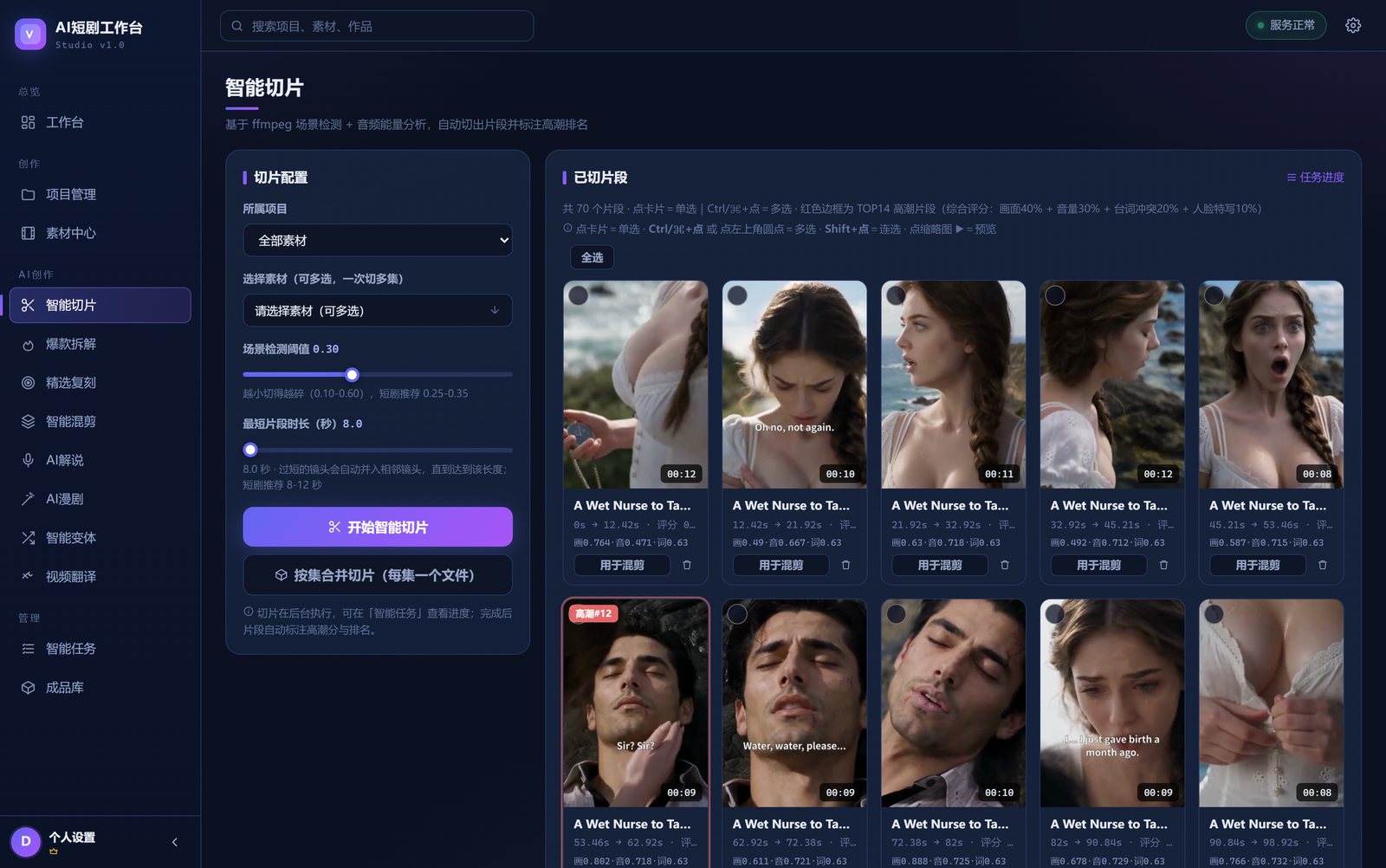Toggle selection circle on 32.92s → 45.21s clip
Viewport: 1386px width, 868px height.
tap(1055, 295)
